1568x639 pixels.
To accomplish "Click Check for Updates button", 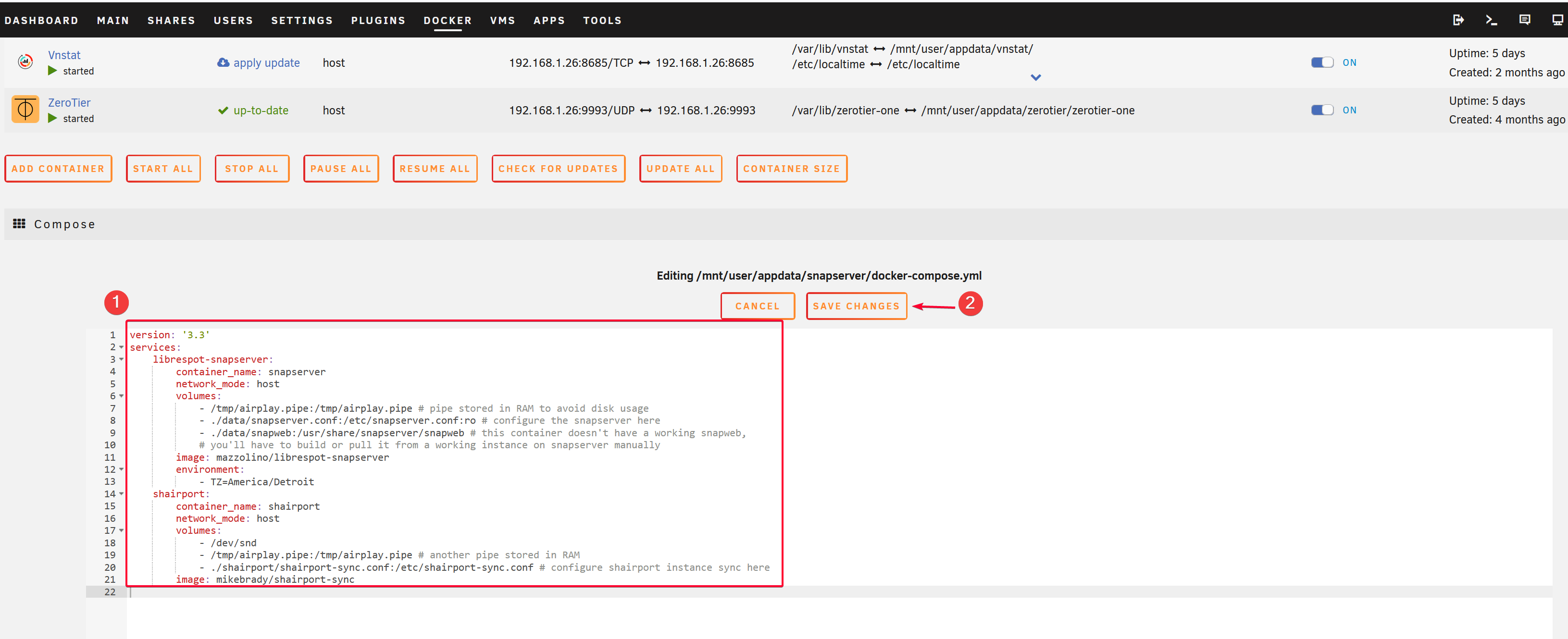I will (x=558, y=169).
